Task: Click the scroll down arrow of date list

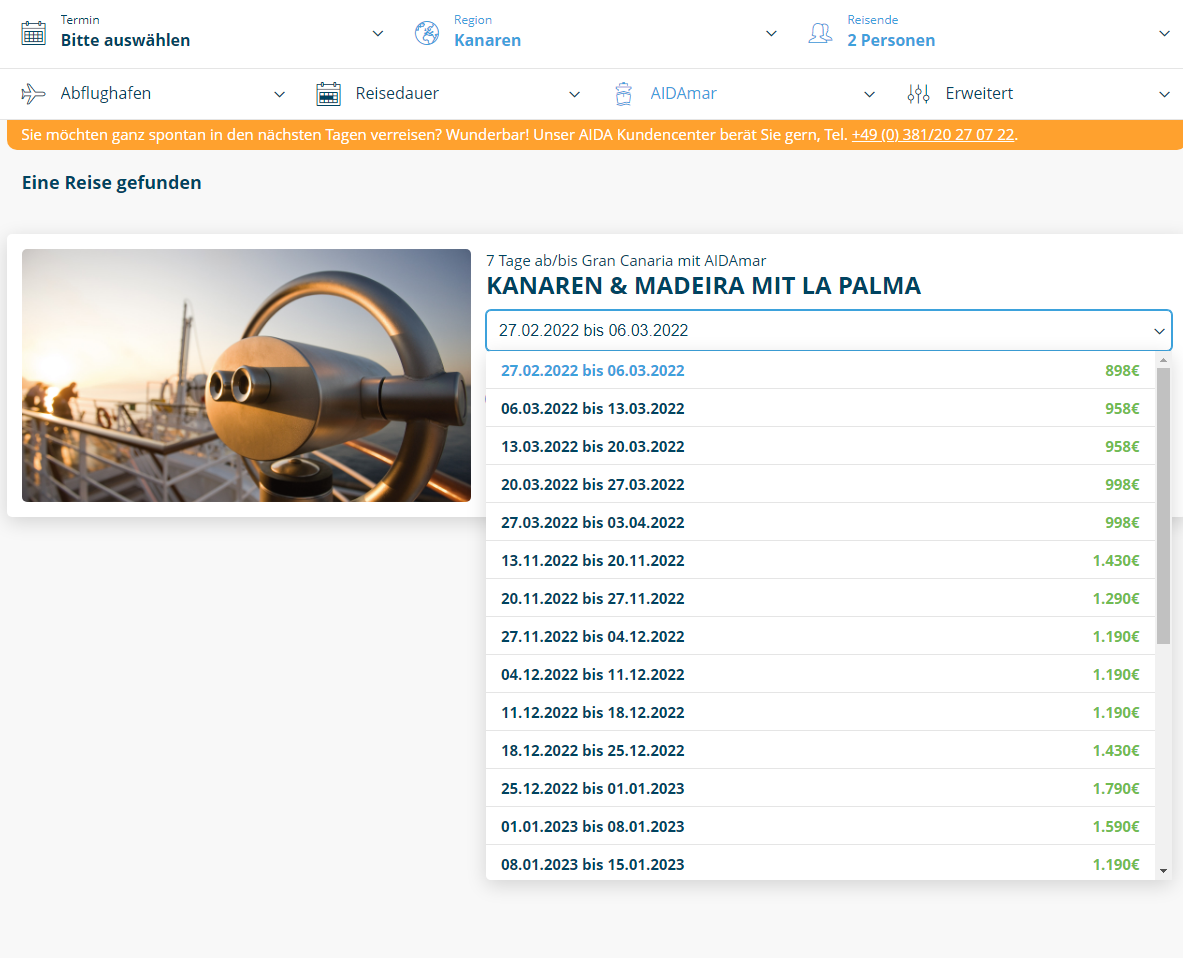Action: 1163,871
